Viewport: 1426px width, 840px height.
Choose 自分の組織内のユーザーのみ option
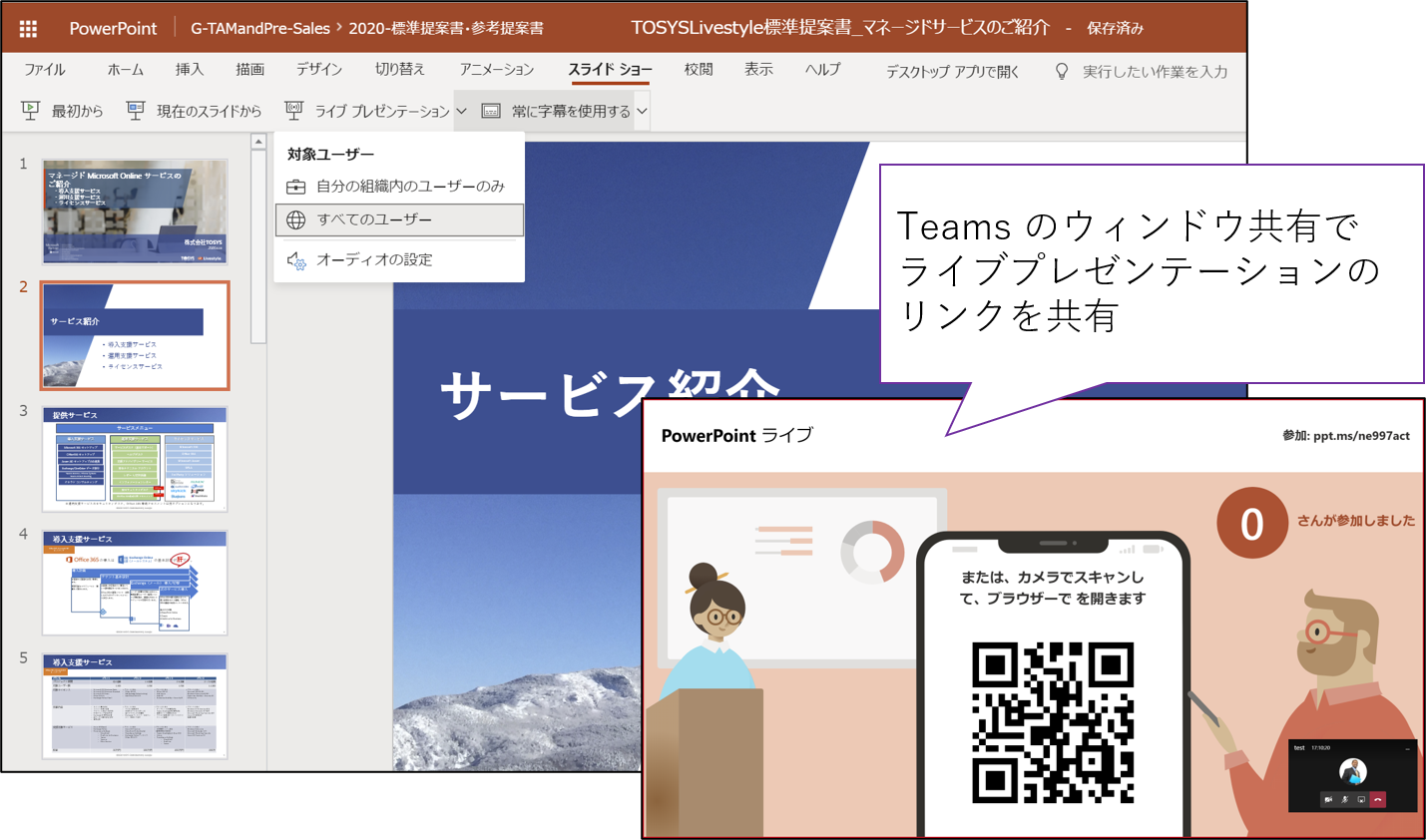point(399,187)
